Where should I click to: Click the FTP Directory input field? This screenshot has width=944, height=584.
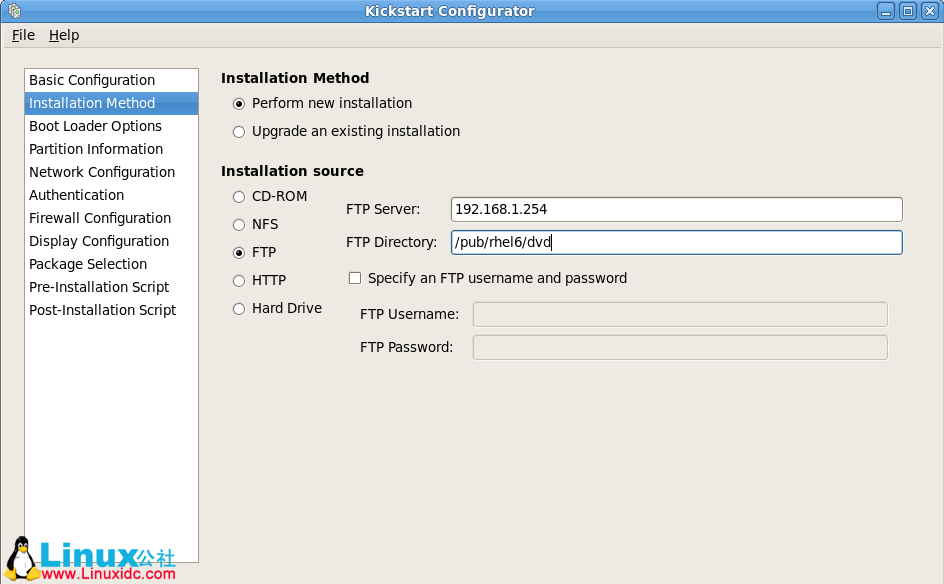[x=676, y=243]
